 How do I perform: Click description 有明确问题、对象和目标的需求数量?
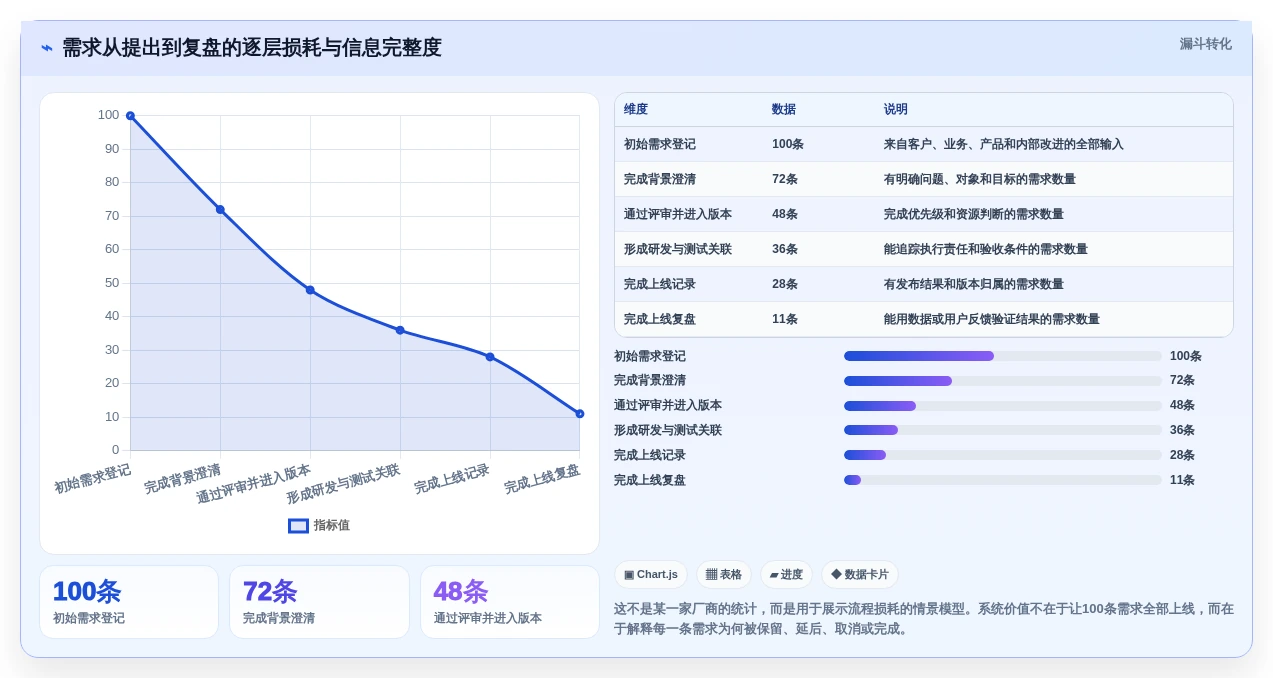980,180
